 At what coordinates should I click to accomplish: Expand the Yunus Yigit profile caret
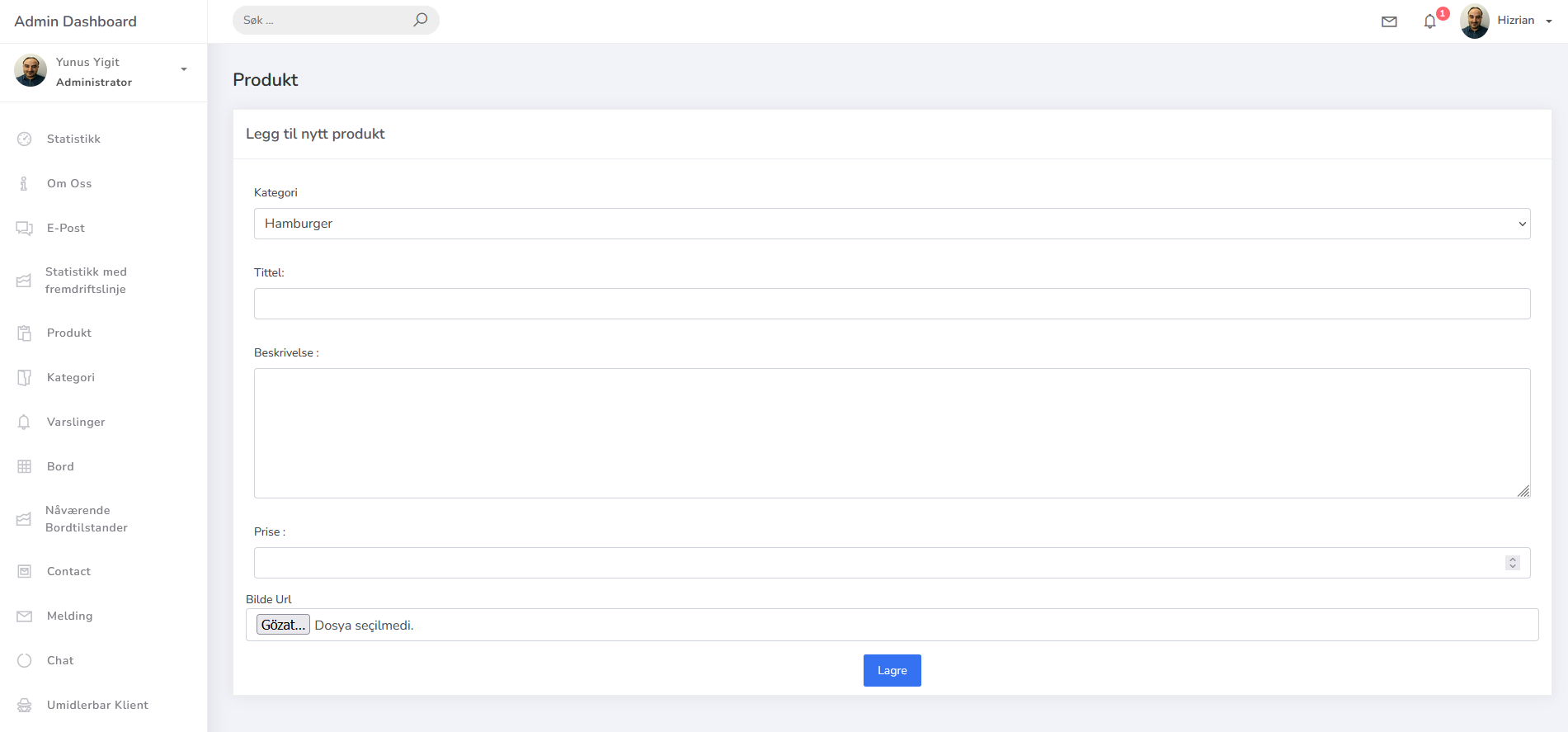pos(184,69)
